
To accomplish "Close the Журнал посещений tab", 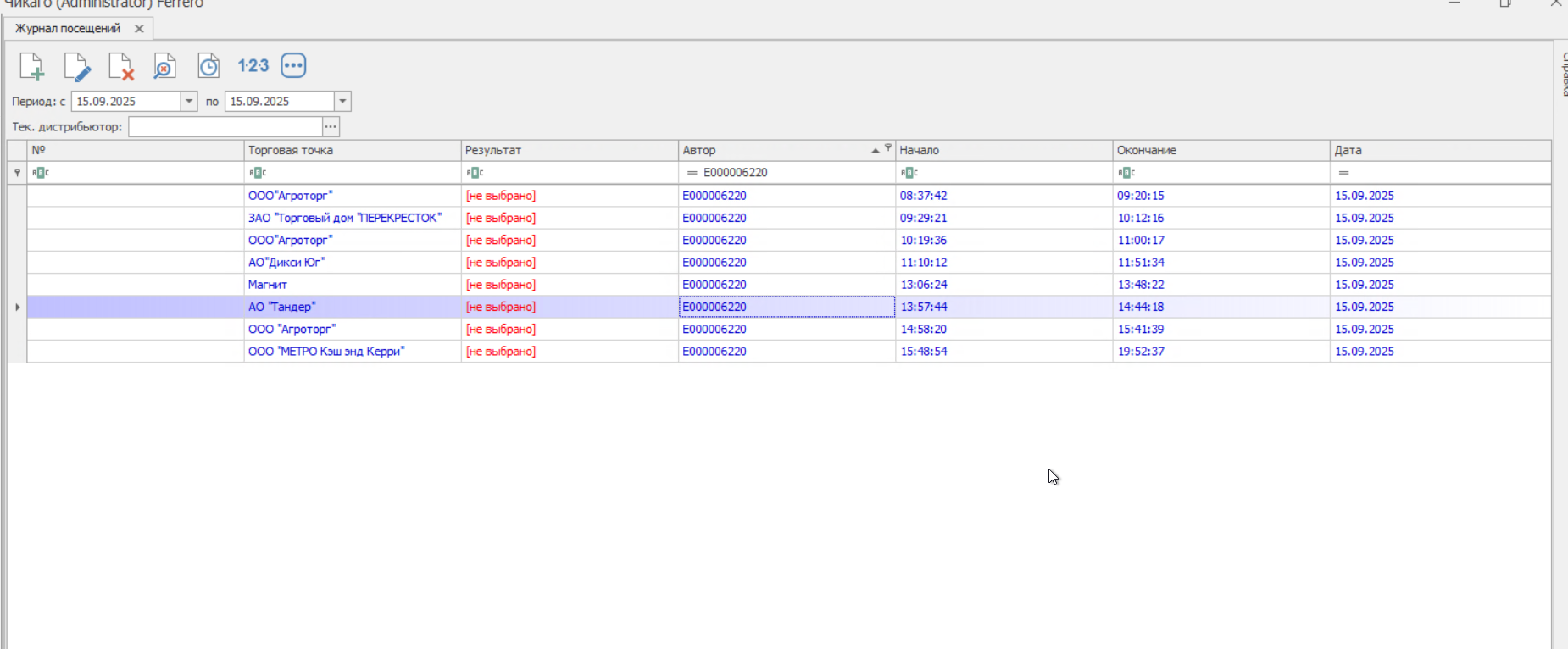I will point(139,29).
